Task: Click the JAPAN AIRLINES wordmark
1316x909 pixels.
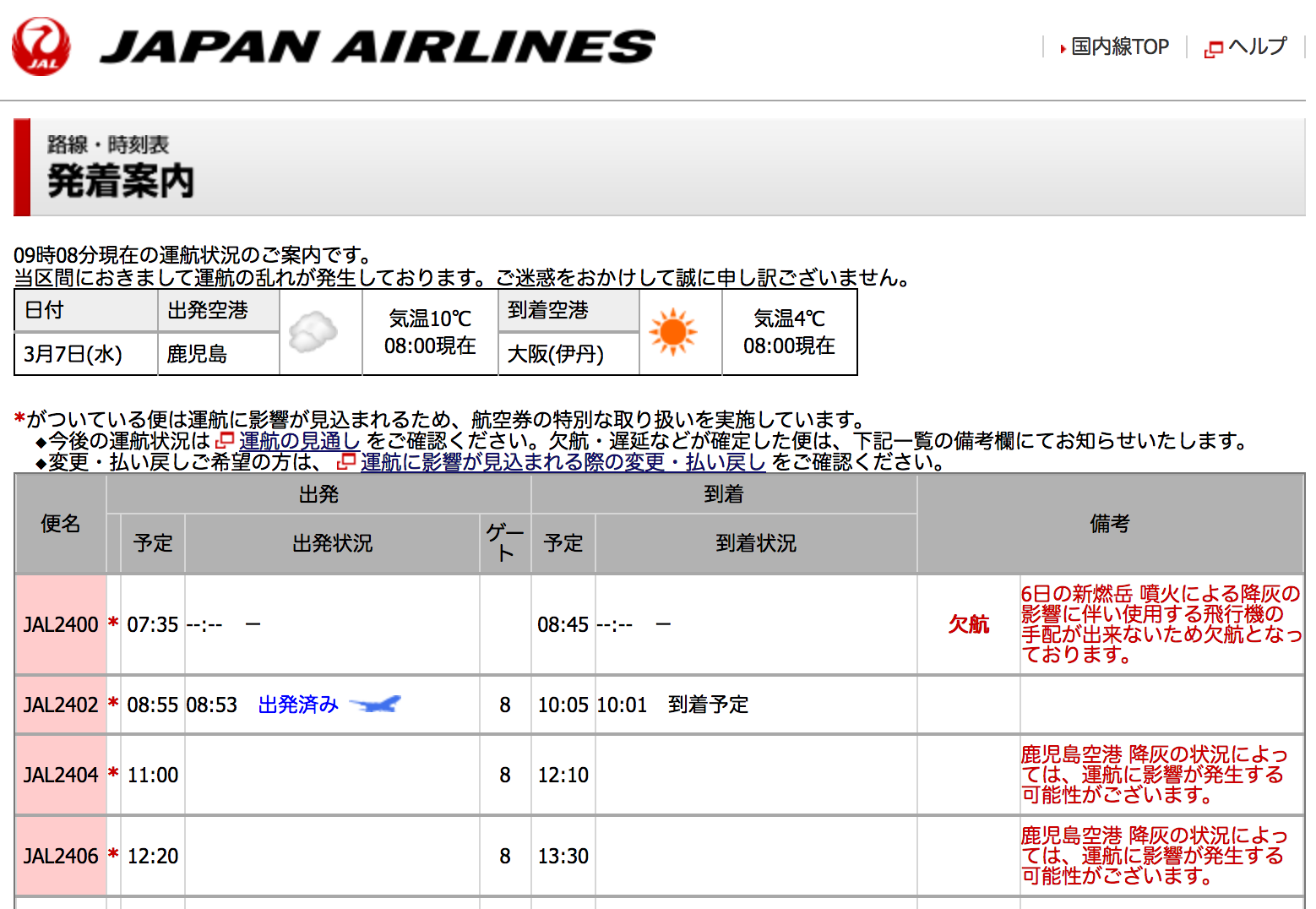Action: point(378,46)
